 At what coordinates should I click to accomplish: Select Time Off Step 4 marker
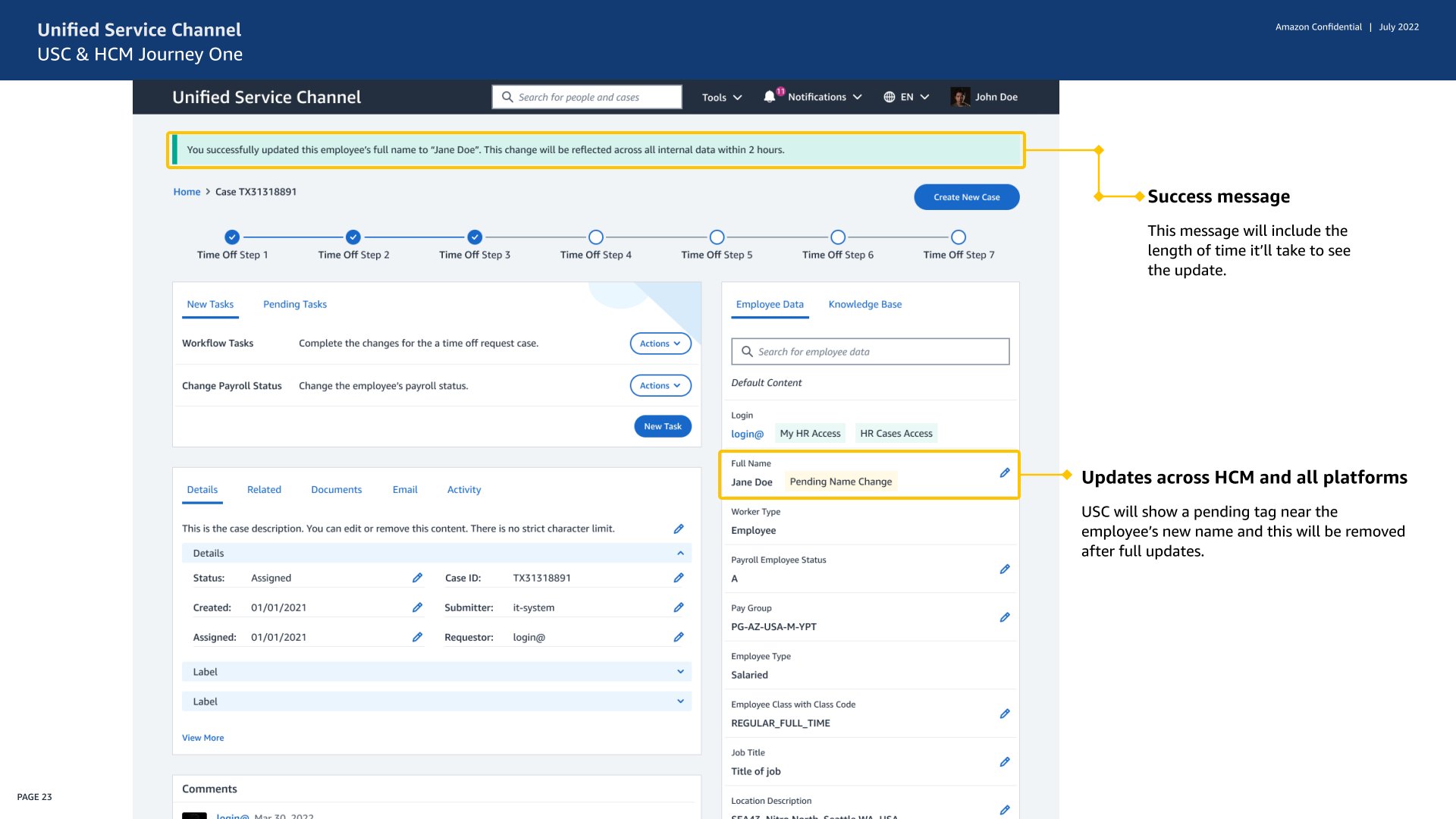[x=596, y=237]
